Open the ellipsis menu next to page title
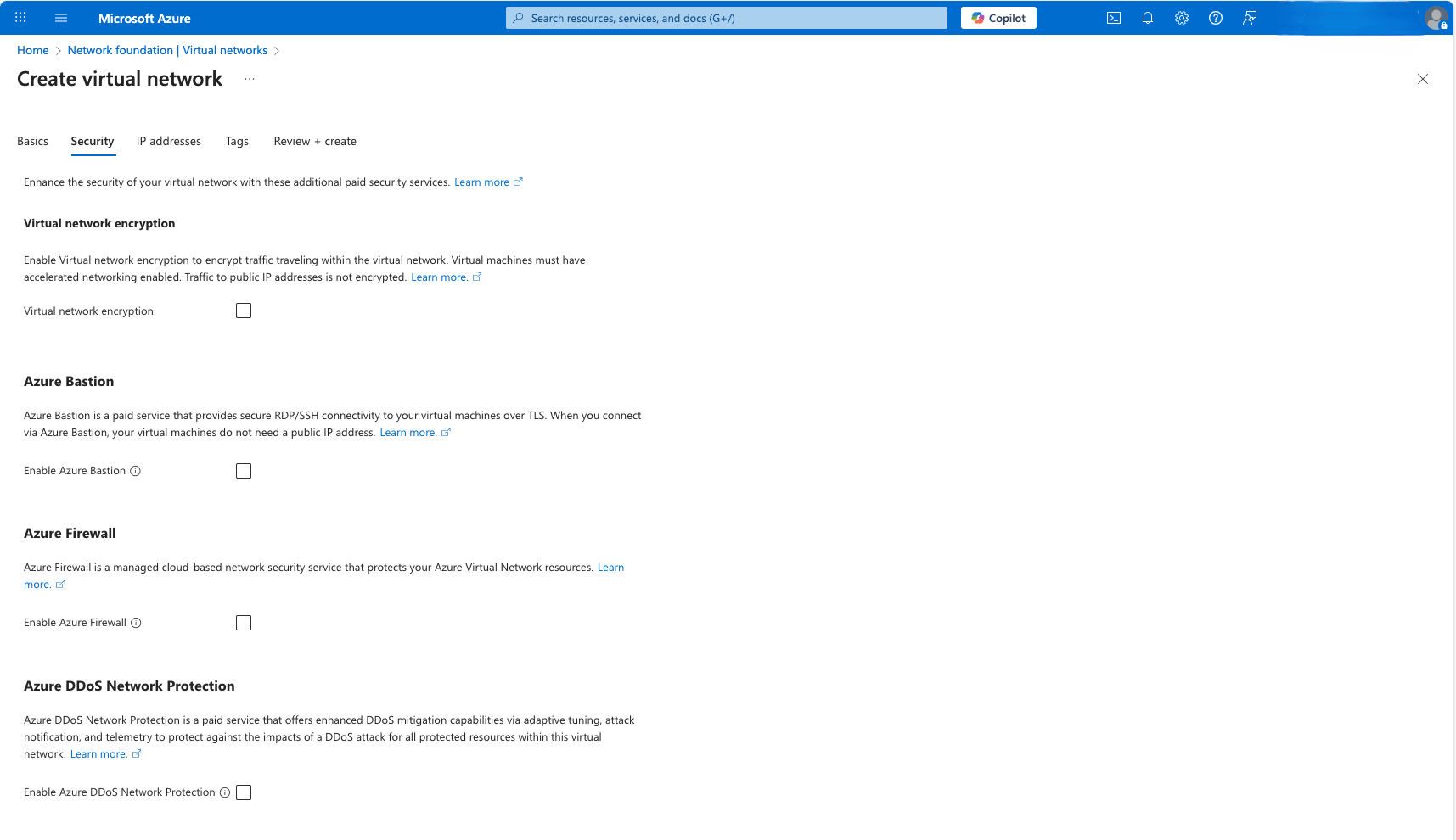1456x840 pixels. click(250, 78)
